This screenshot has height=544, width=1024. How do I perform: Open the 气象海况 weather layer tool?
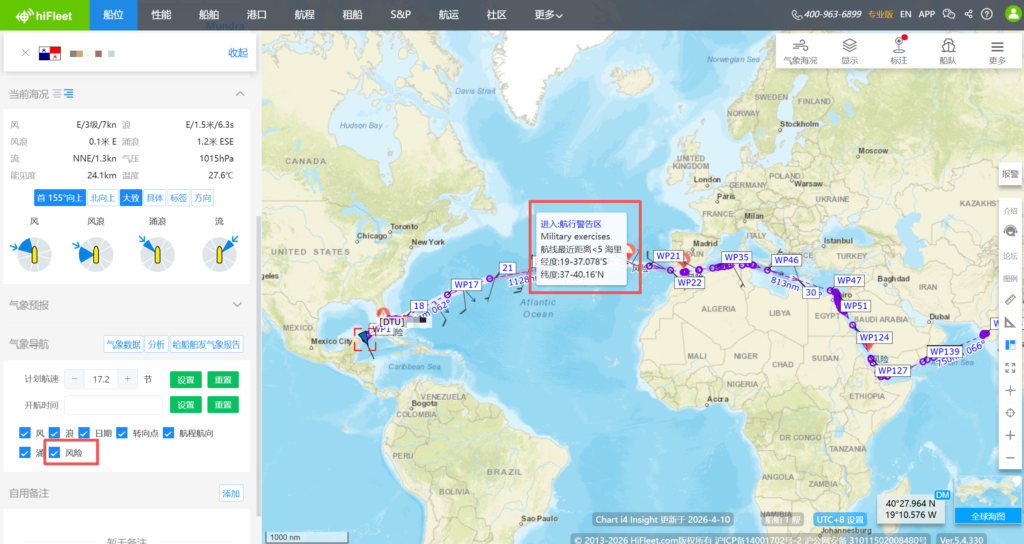coord(800,51)
